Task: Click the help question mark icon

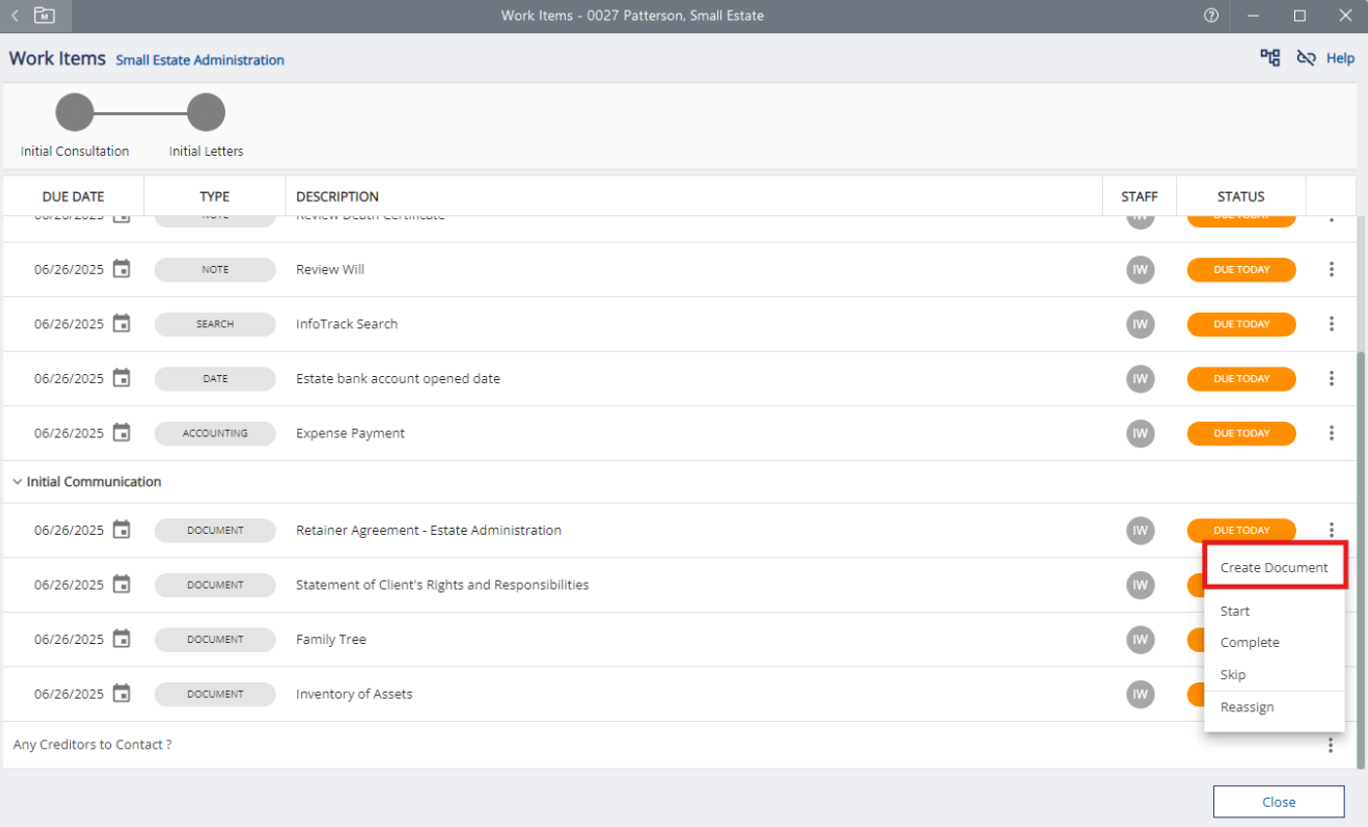Action: coord(1211,16)
